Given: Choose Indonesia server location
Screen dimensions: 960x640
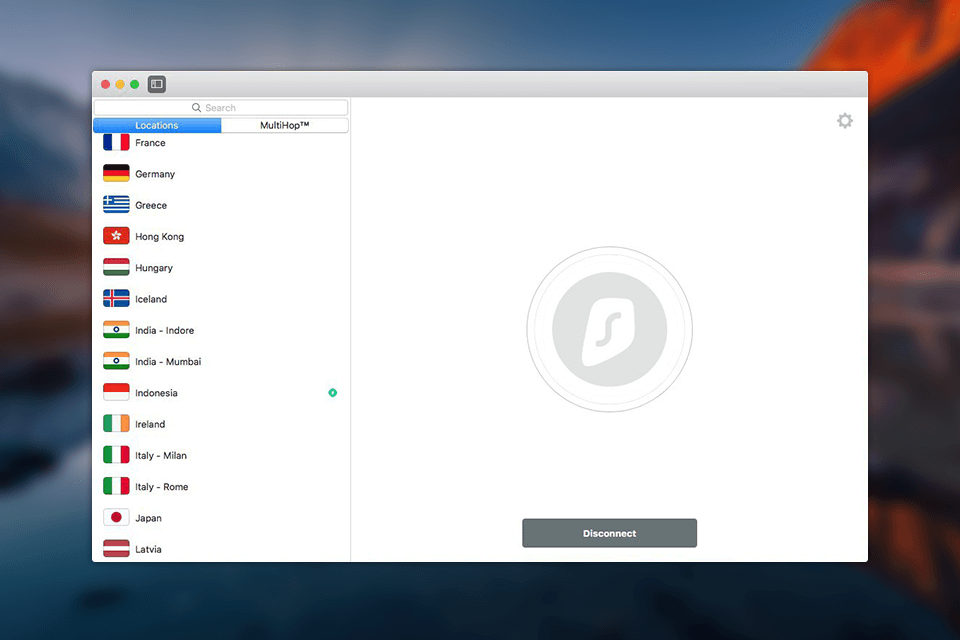Looking at the screenshot, I should (221, 393).
